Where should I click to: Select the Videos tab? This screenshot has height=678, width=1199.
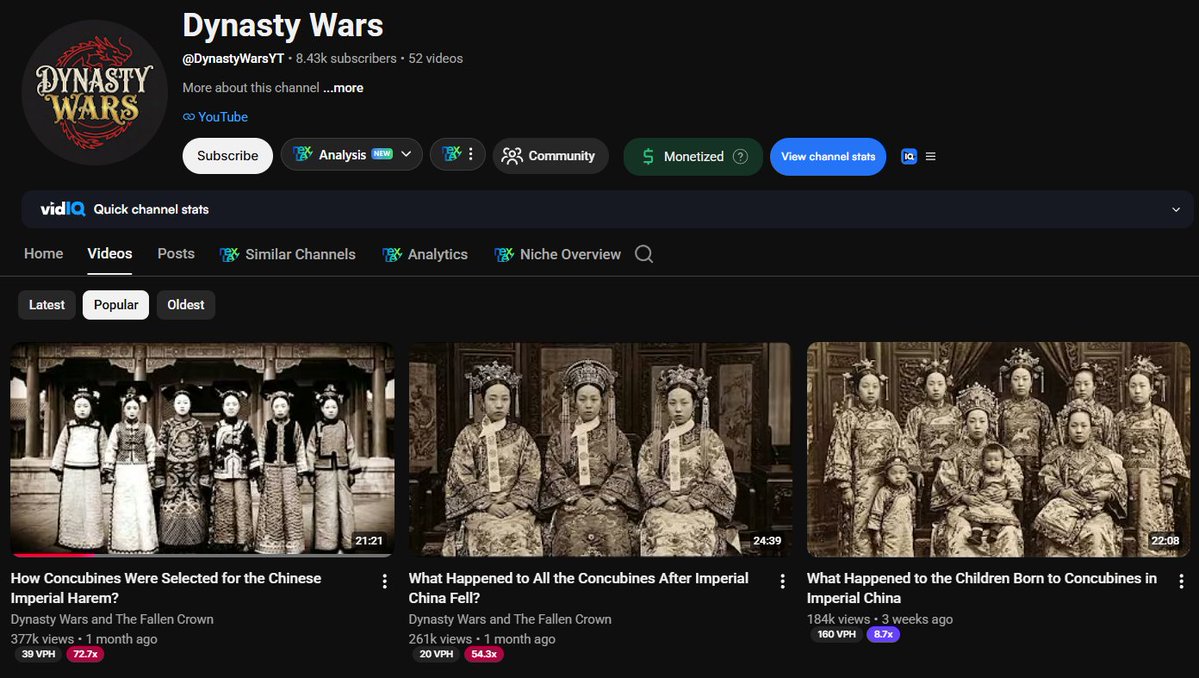click(x=109, y=254)
